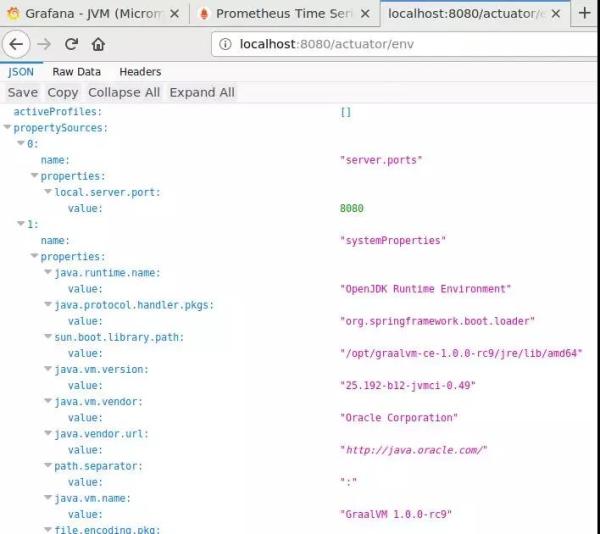Click Collapse All
Screen dimensions: 600x534
coord(124,93)
